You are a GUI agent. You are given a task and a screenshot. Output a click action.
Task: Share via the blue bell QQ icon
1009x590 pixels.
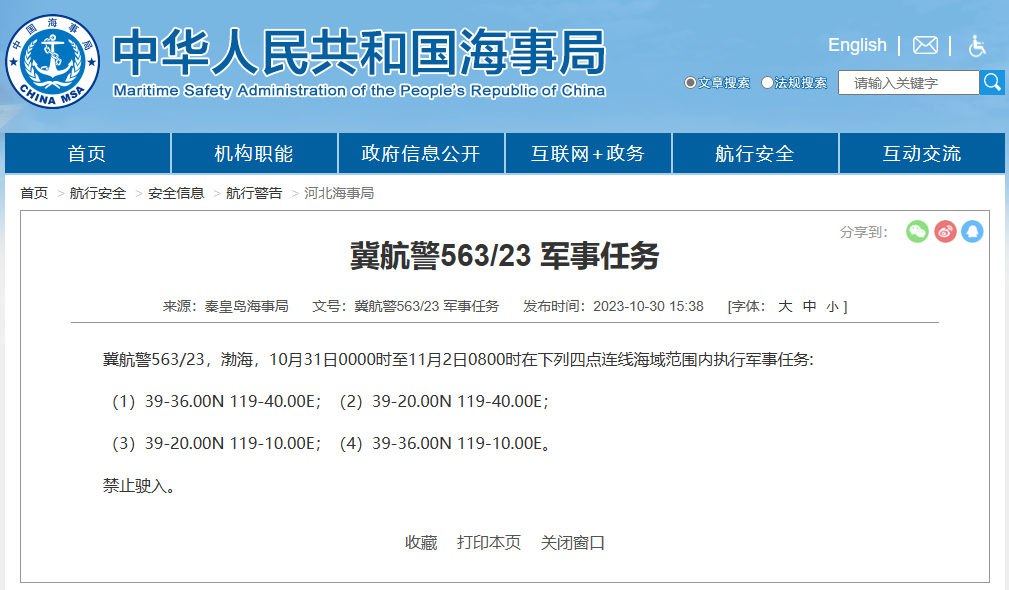[972, 232]
